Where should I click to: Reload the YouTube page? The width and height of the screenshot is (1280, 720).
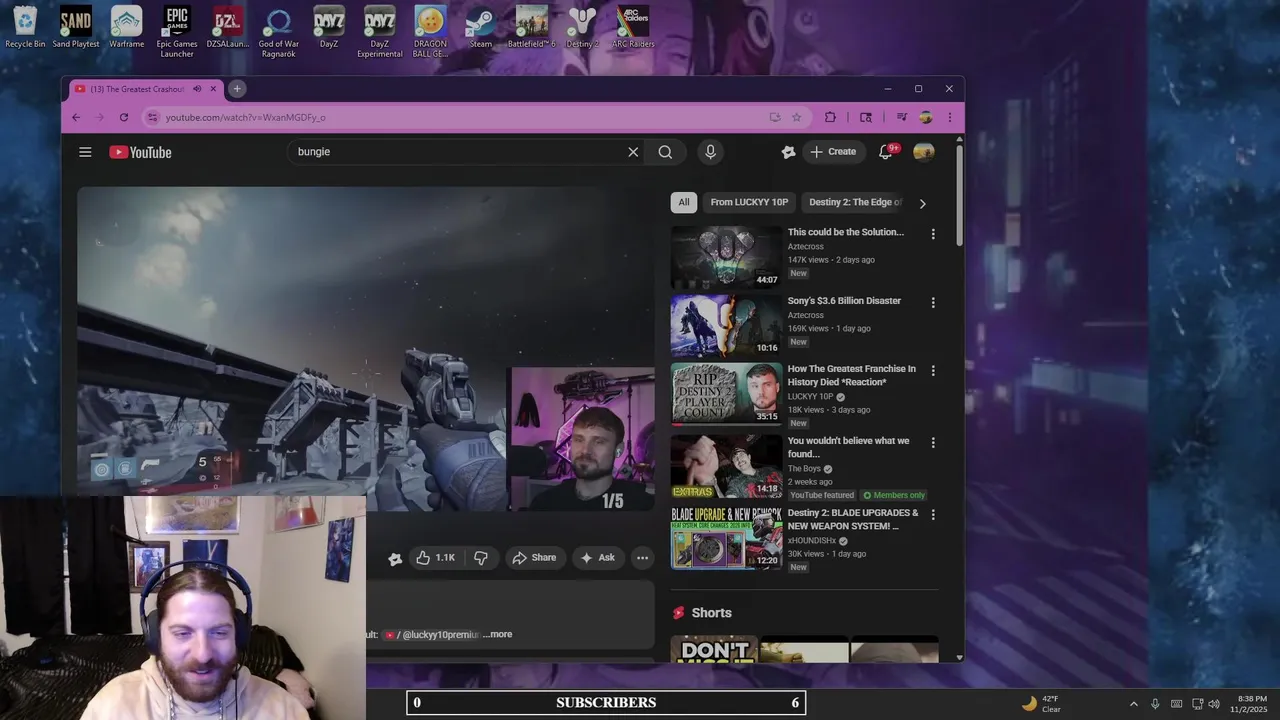tap(124, 117)
